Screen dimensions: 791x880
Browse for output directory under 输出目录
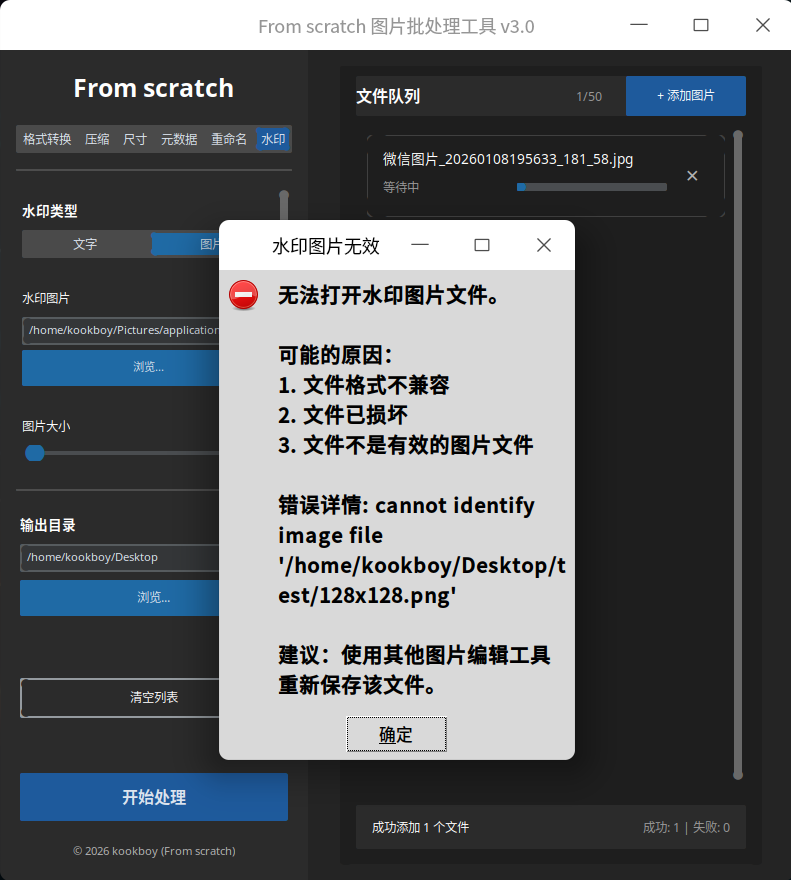[x=120, y=598]
